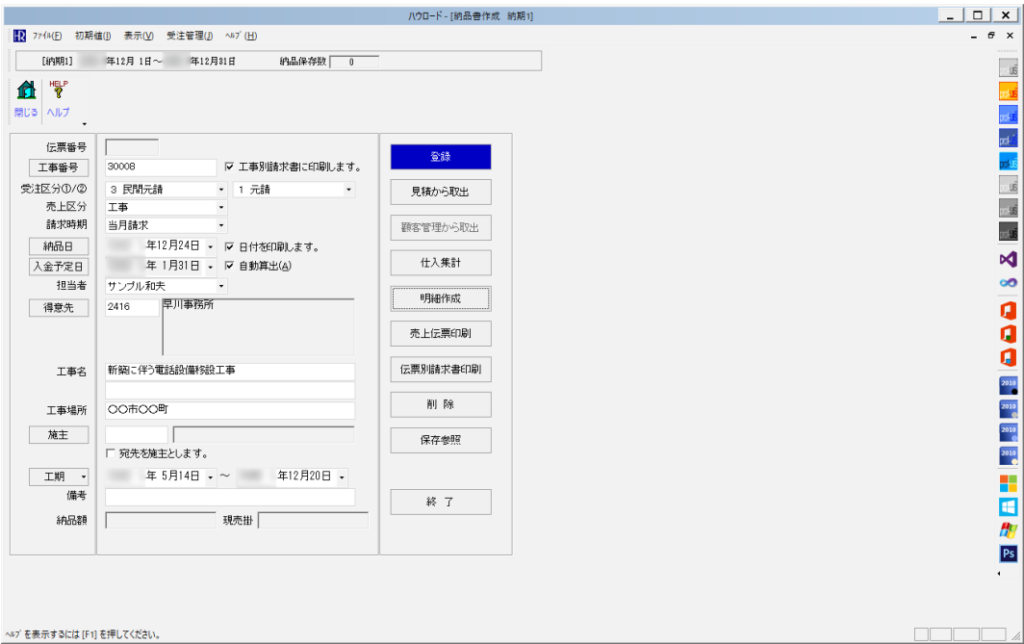Open the blue infinity icon in sidebar
This screenshot has height=644, width=1024.
tap(1008, 284)
